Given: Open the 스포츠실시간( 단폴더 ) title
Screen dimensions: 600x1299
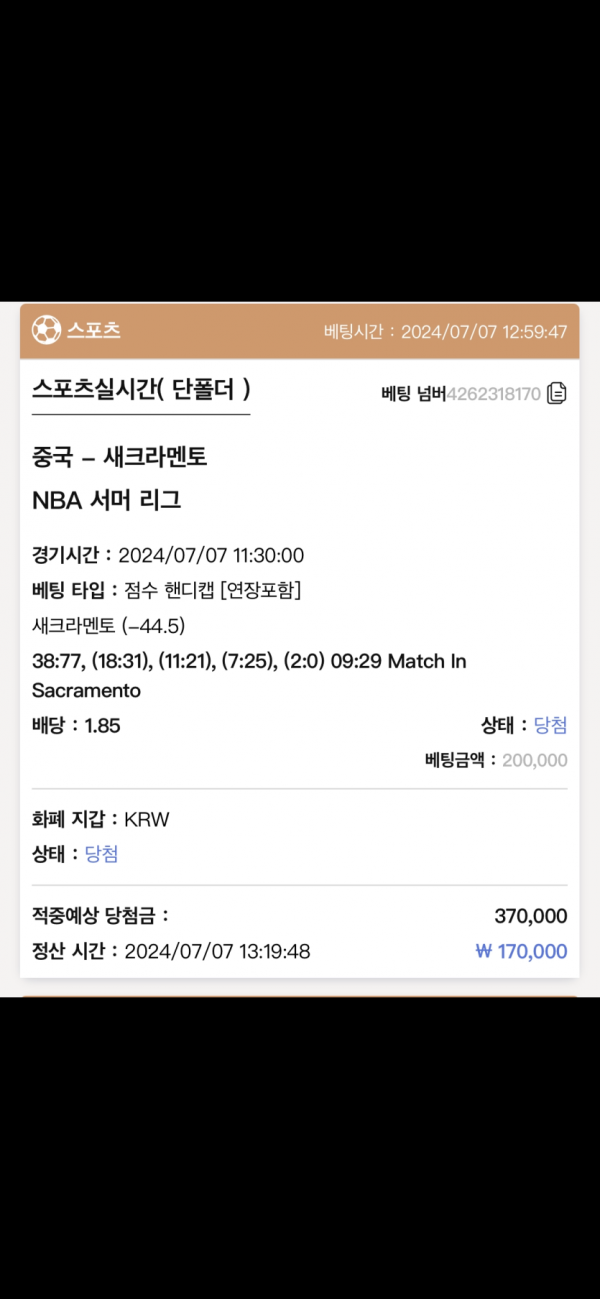Looking at the screenshot, I should [141, 388].
